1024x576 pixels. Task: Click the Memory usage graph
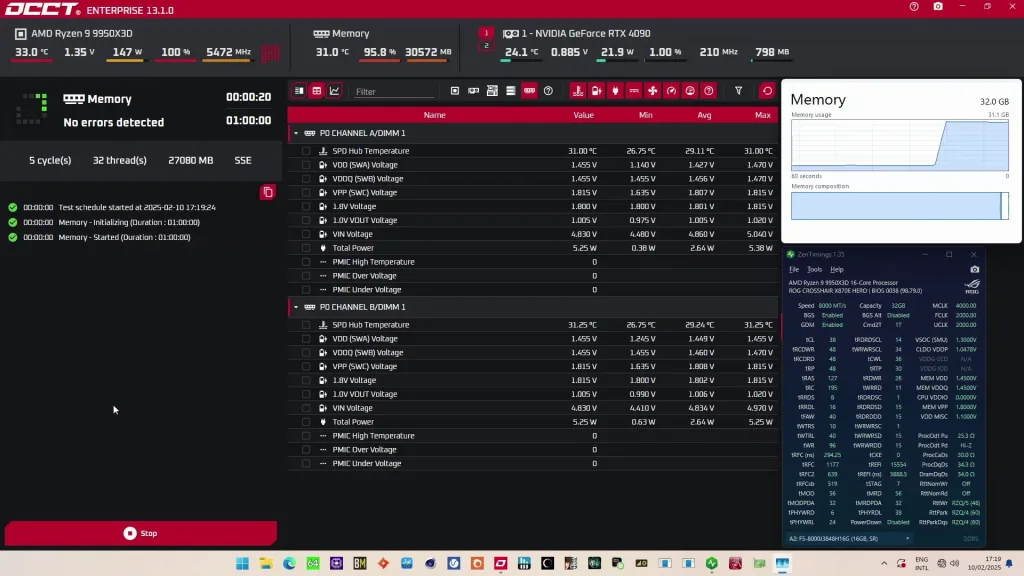coord(899,145)
